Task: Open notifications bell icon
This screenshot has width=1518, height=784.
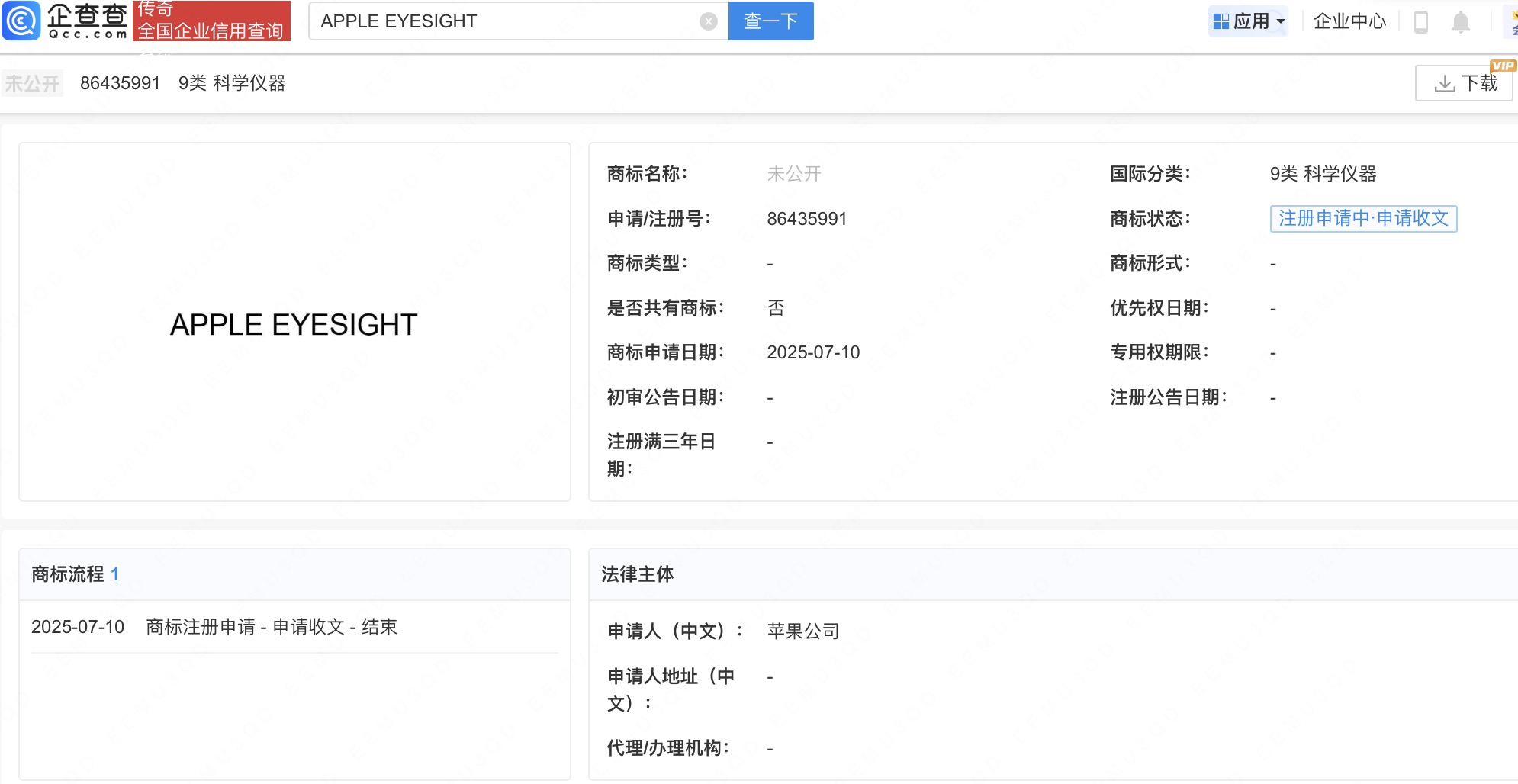Action: [x=1460, y=21]
